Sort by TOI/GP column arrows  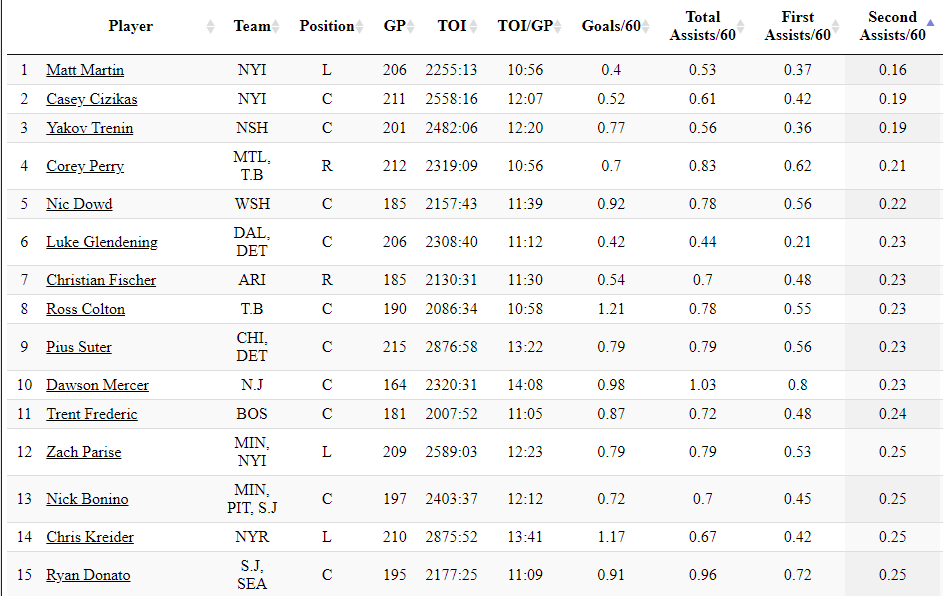coord(558,26)
